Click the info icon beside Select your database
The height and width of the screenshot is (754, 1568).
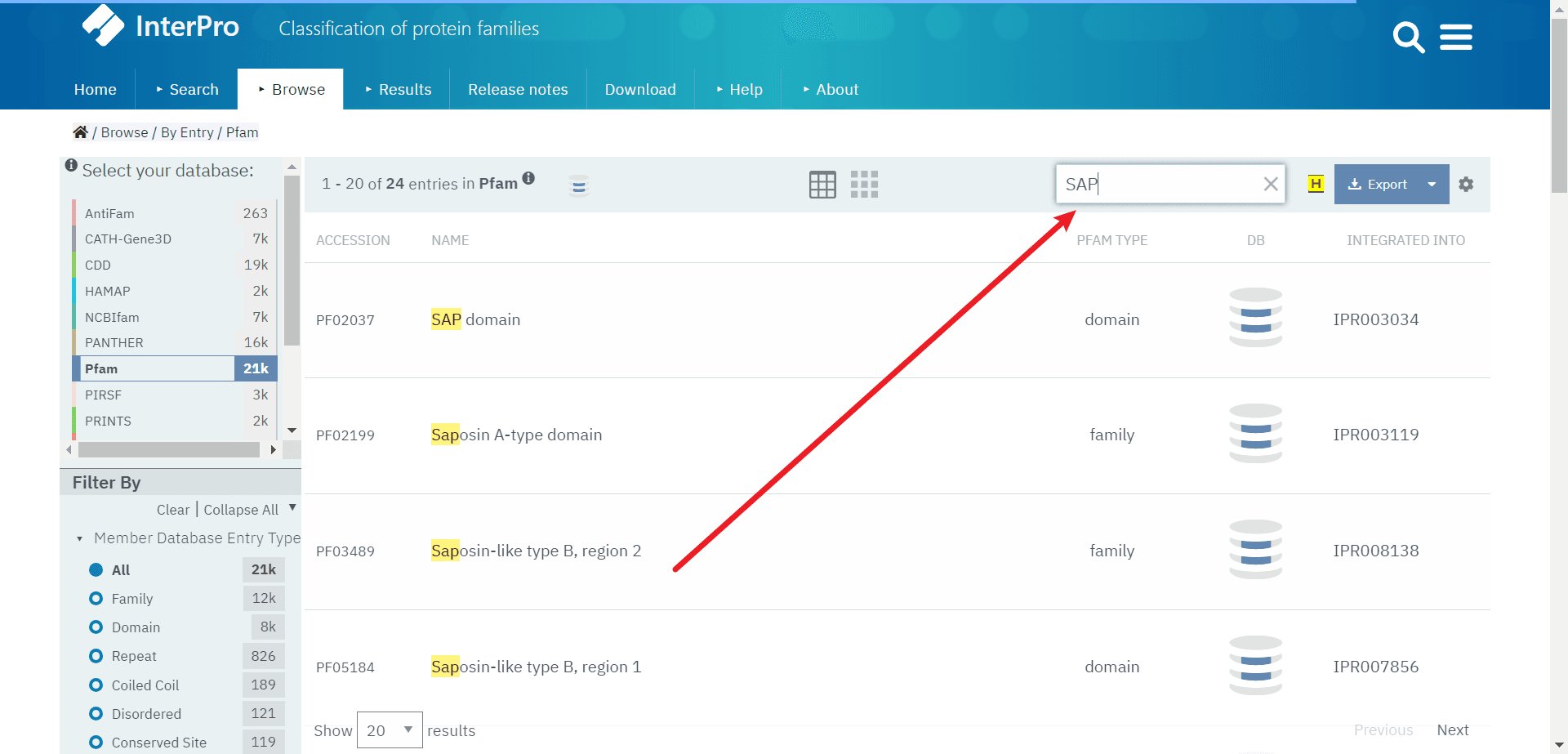point(71,166)
